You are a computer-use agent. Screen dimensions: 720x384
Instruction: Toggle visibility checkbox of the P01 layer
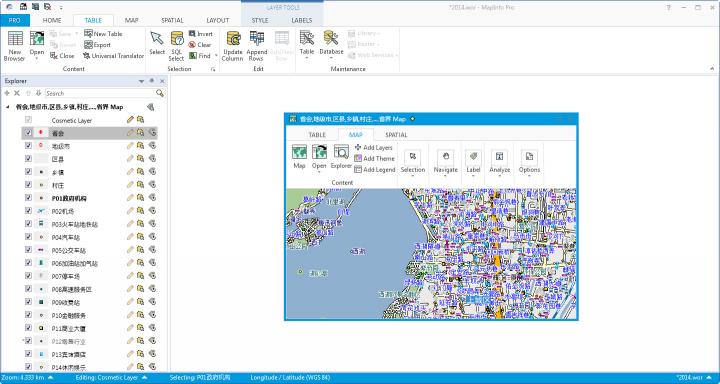[x=28, y=198]
